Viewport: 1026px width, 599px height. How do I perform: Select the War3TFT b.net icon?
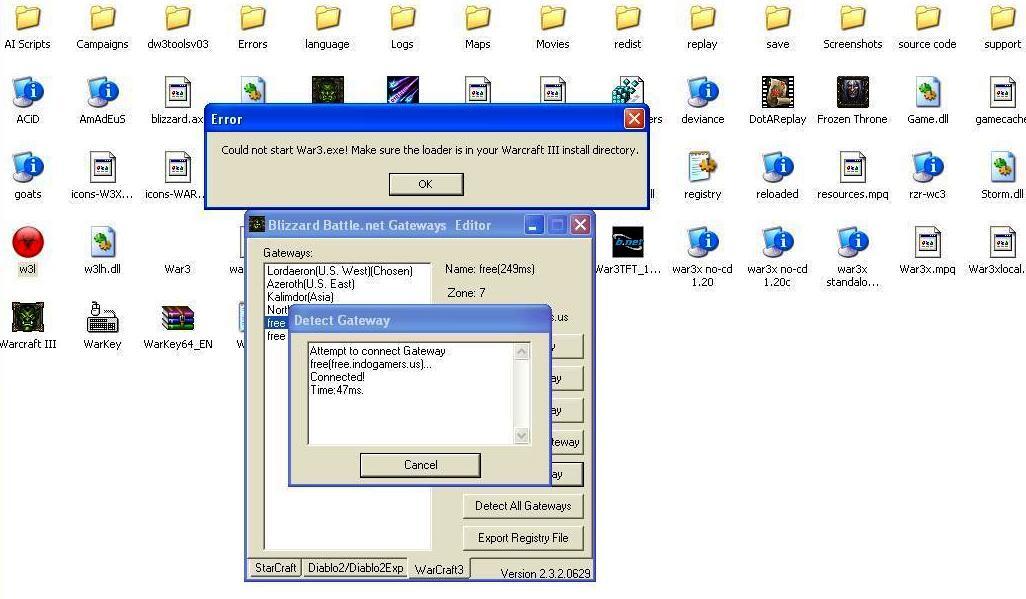pos(628,242)
